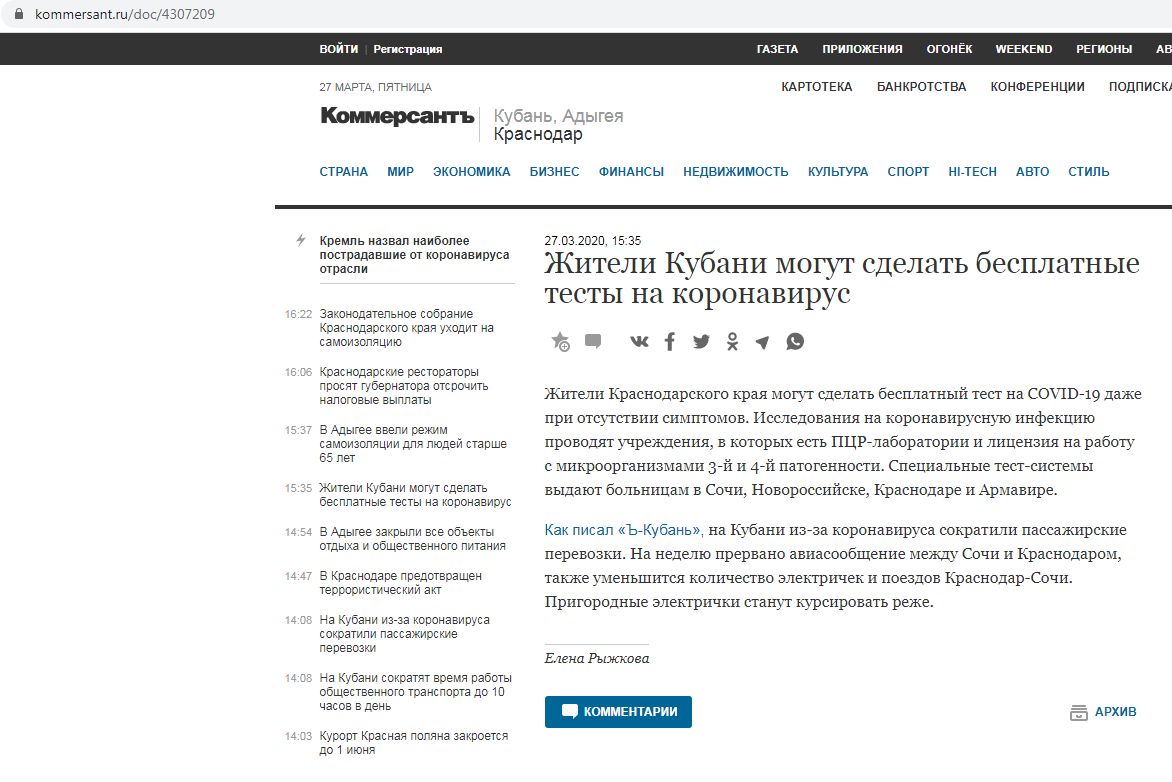
Task: Click the Коммерсантъ logo
Action: (x=396, y=116)
